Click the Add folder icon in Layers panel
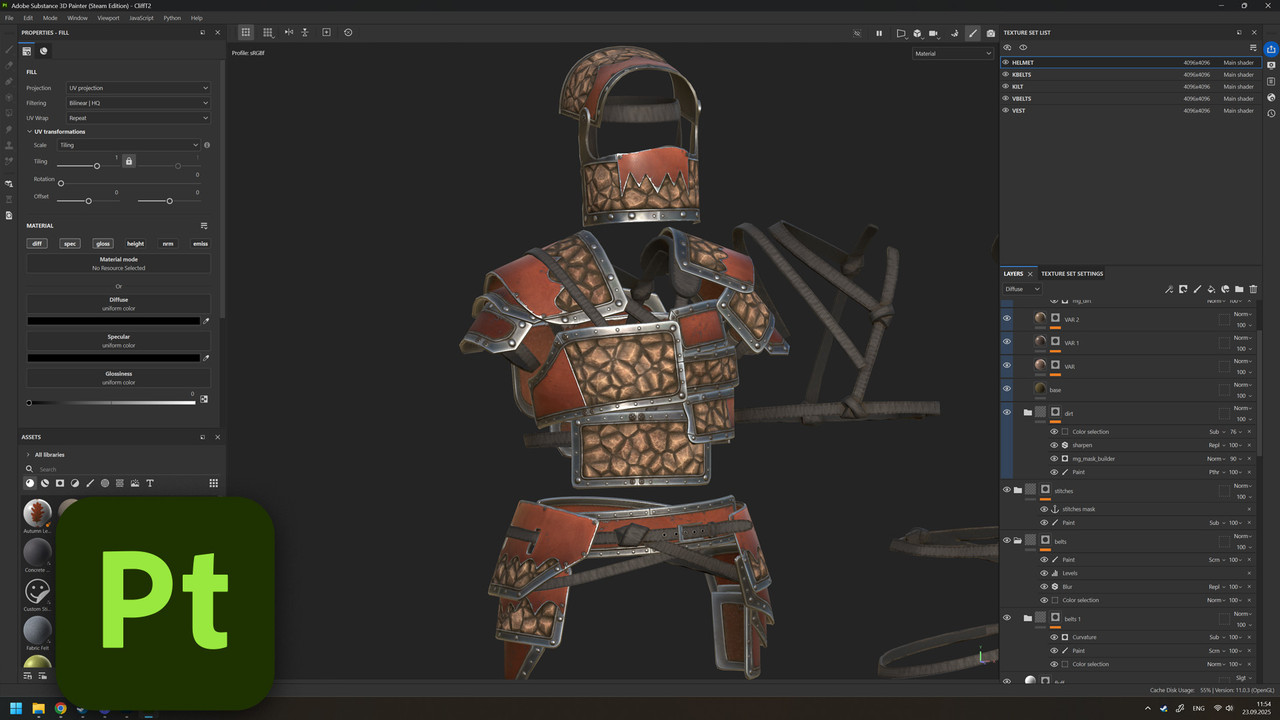 (x=1239, y=289)
